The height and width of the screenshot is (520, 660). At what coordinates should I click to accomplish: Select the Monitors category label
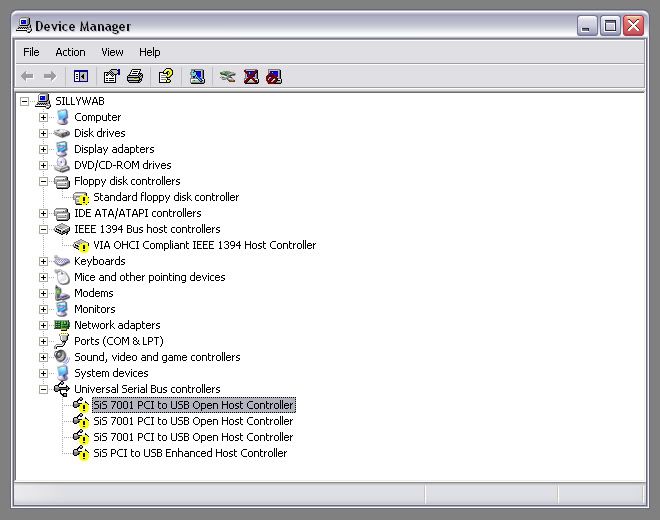[x=95, y=309]
